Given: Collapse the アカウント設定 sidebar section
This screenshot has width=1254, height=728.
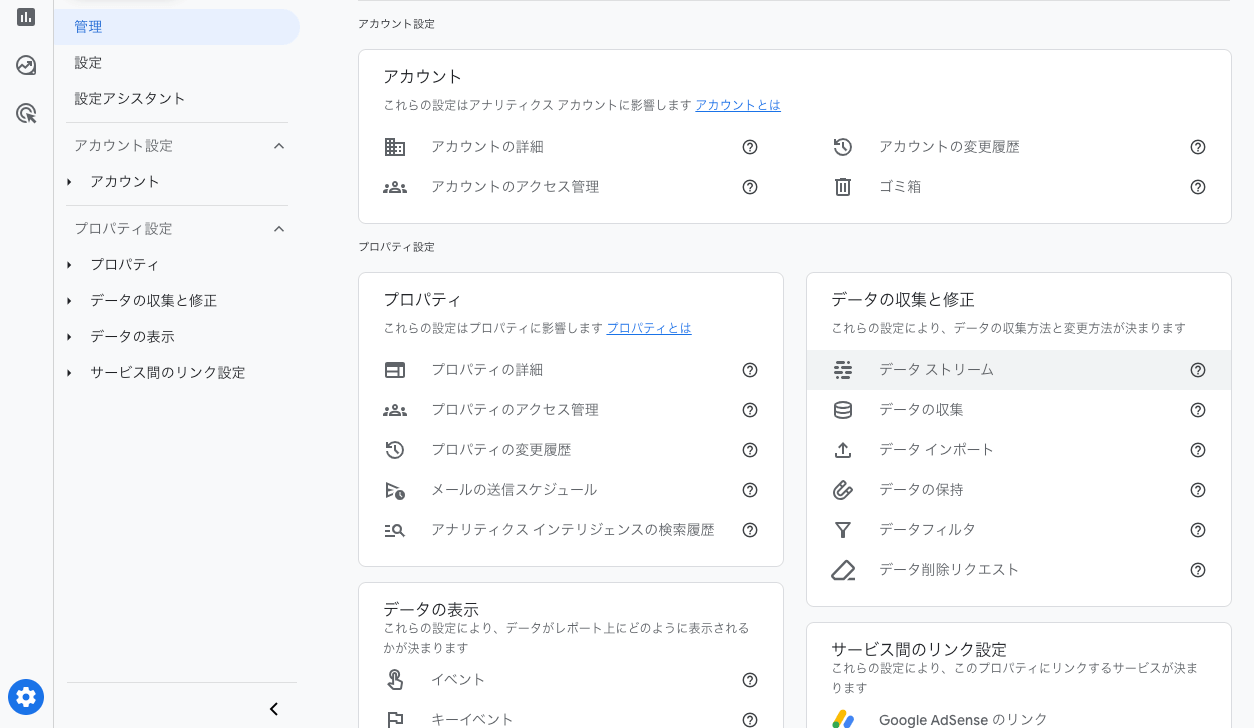Looking at the screenshot, I should click(279, 146).
